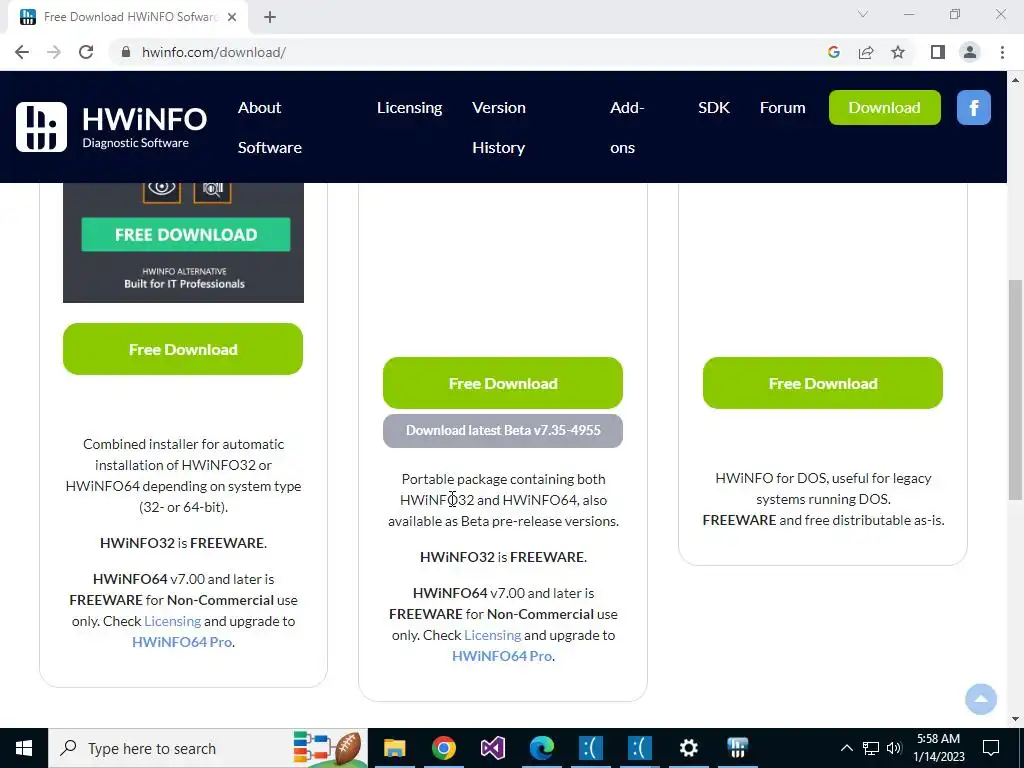Viewport: 1024px width, 768px height.
Task: Open Chrome from the taskbar
Action: point(443,748)
